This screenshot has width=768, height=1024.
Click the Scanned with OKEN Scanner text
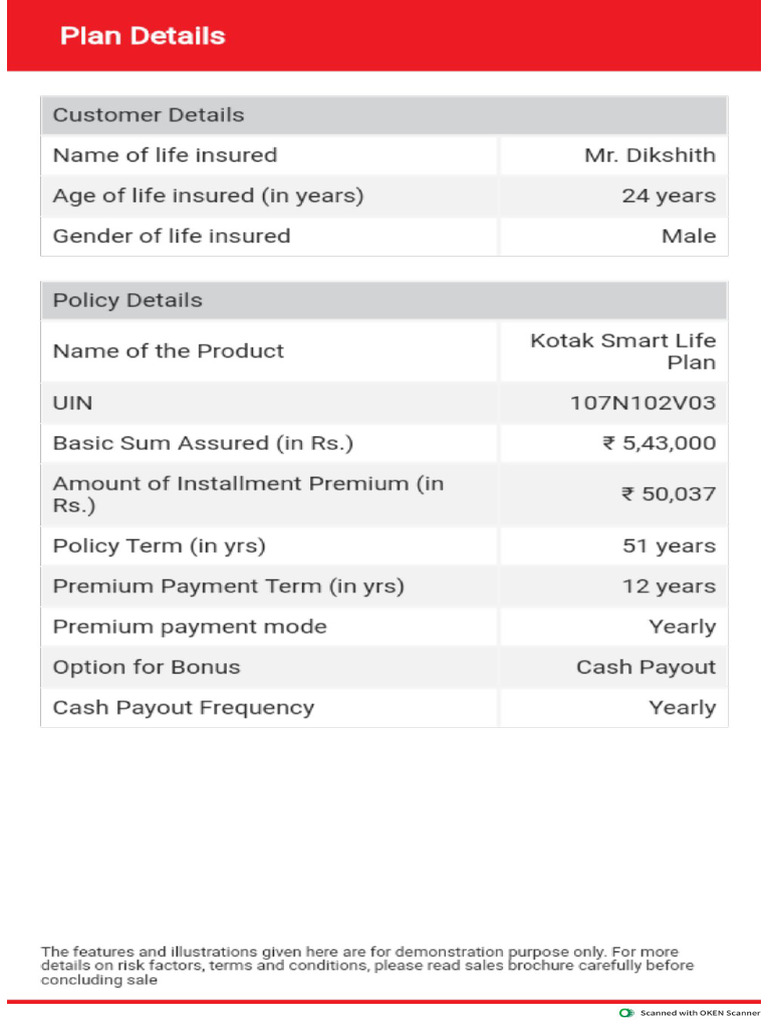point(700,1013)
